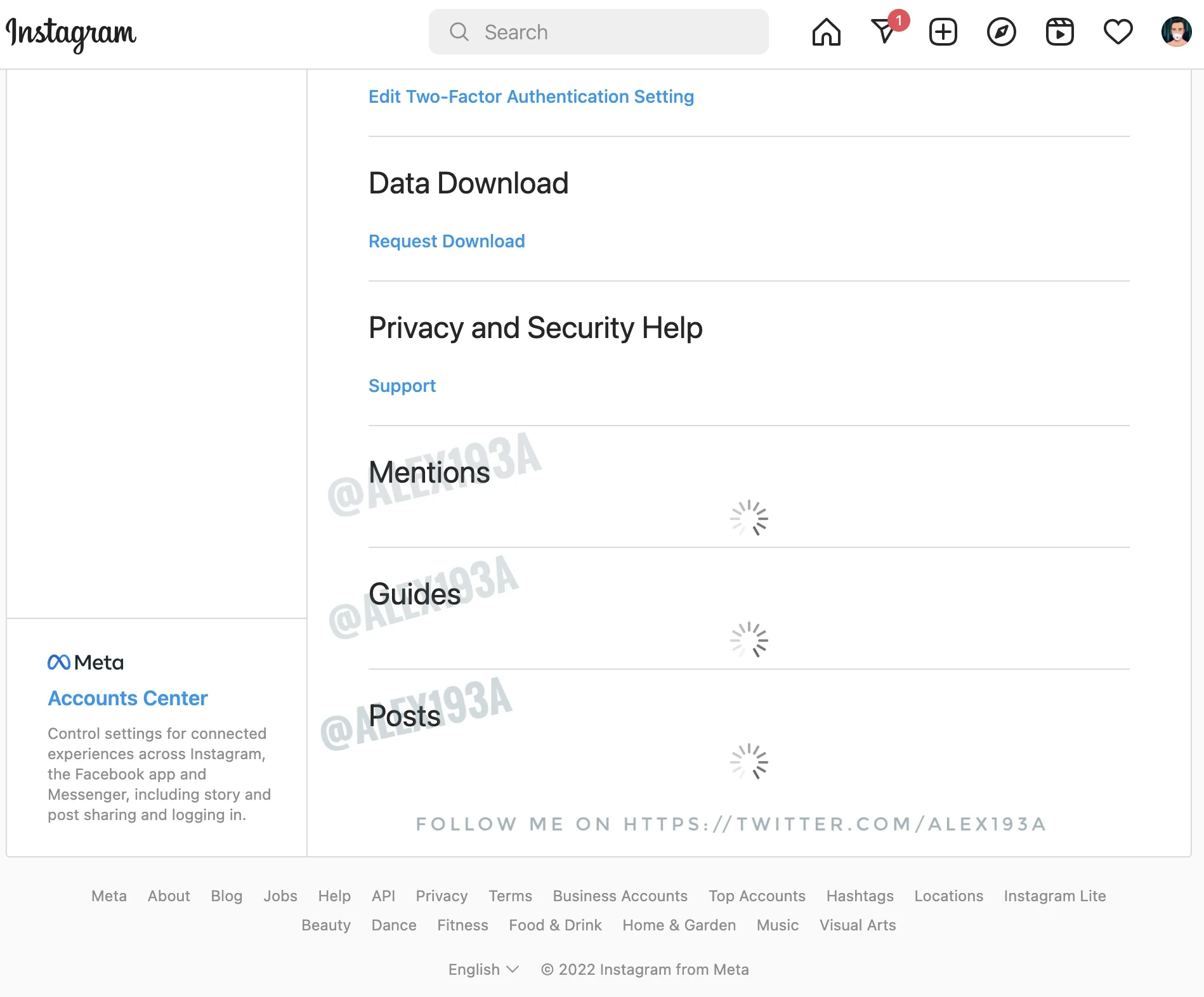Open the API footer link
Viewport: 1204px width, 997px height.
tap(383, 896)
